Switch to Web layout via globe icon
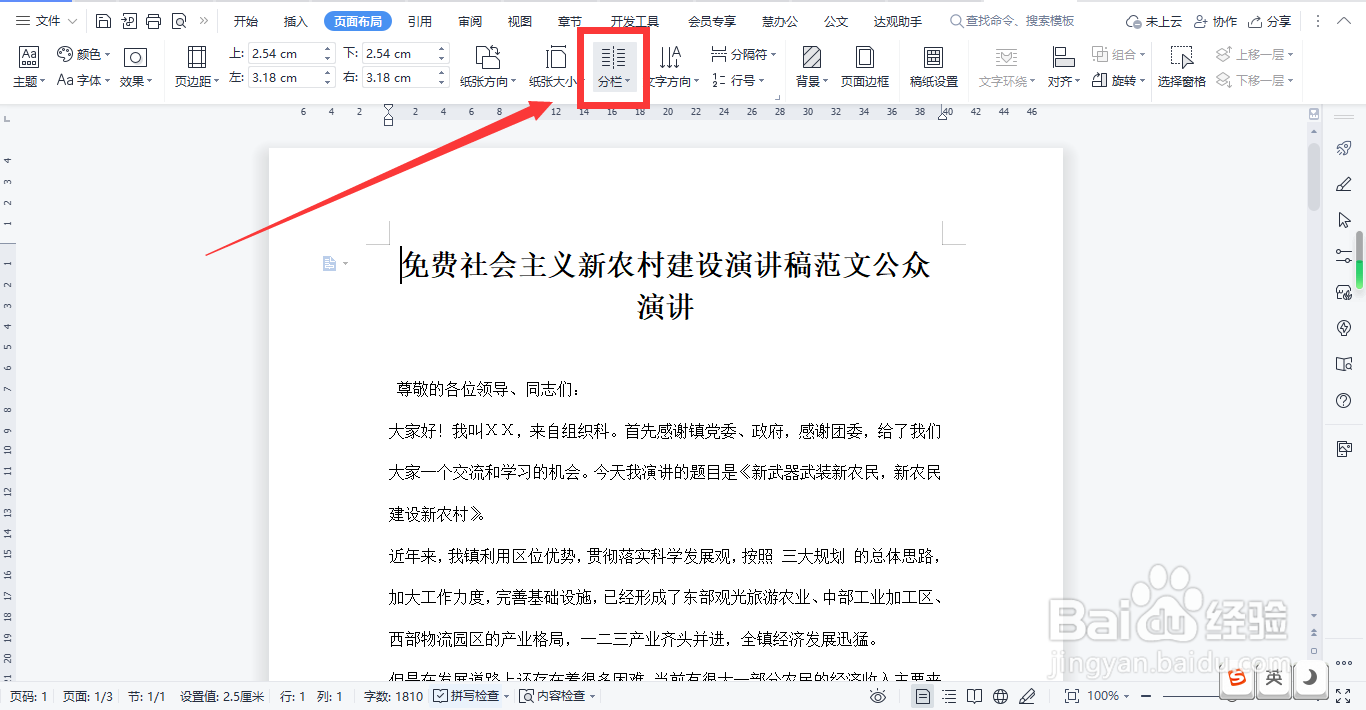1366x710 pixels. (1001, 695)
